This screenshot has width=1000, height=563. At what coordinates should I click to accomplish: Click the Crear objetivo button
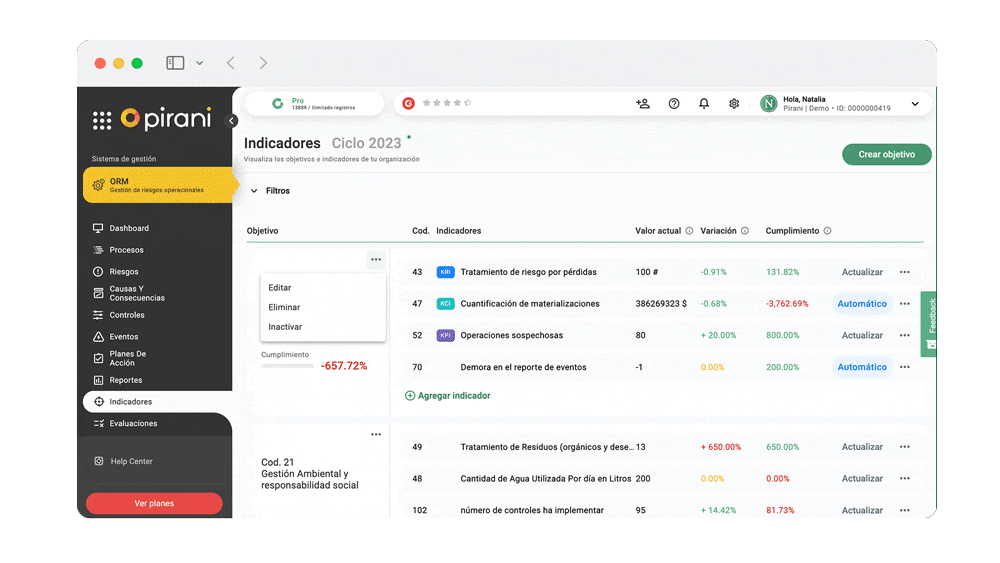click(x=886, y=154)
